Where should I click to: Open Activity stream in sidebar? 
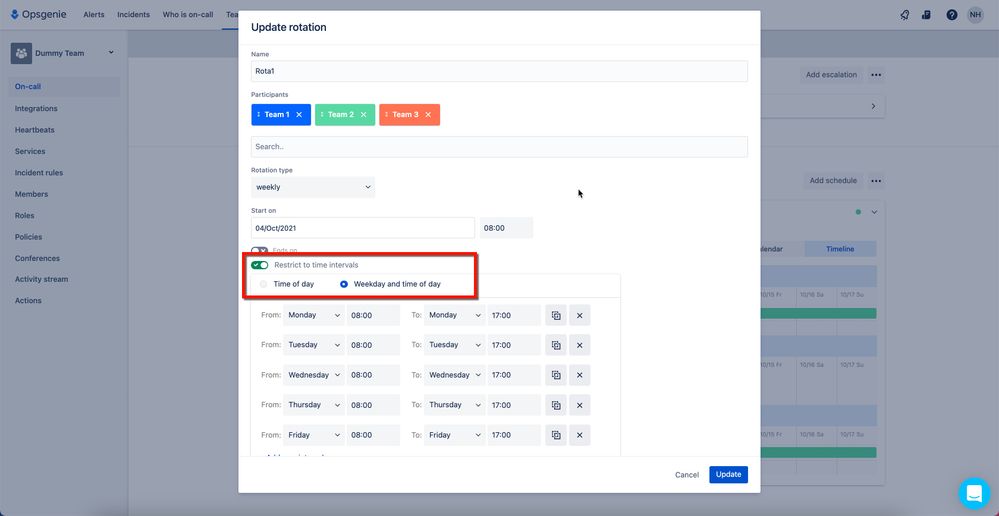coord(41,280)
